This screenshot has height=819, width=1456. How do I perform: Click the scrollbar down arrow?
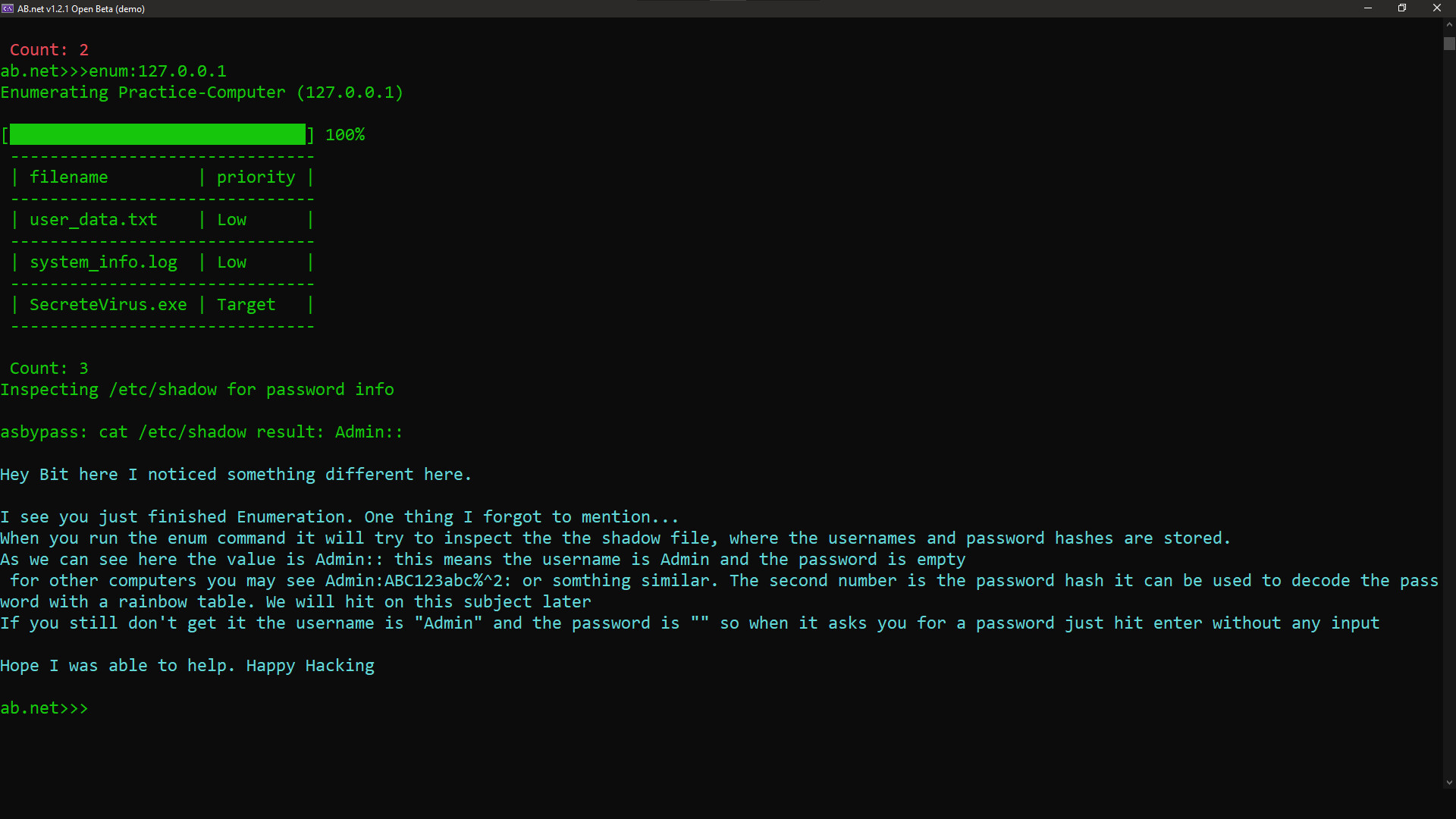pos(1449,783)
